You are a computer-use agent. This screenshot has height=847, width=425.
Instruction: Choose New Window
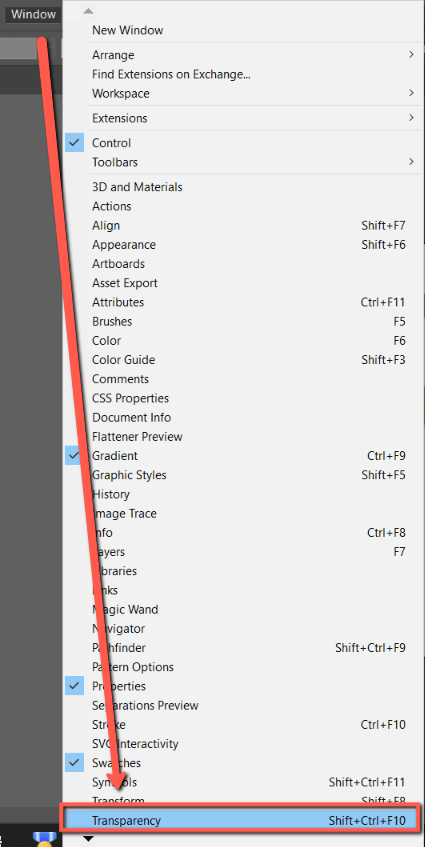pyautogui.click(x=127, y=30)
